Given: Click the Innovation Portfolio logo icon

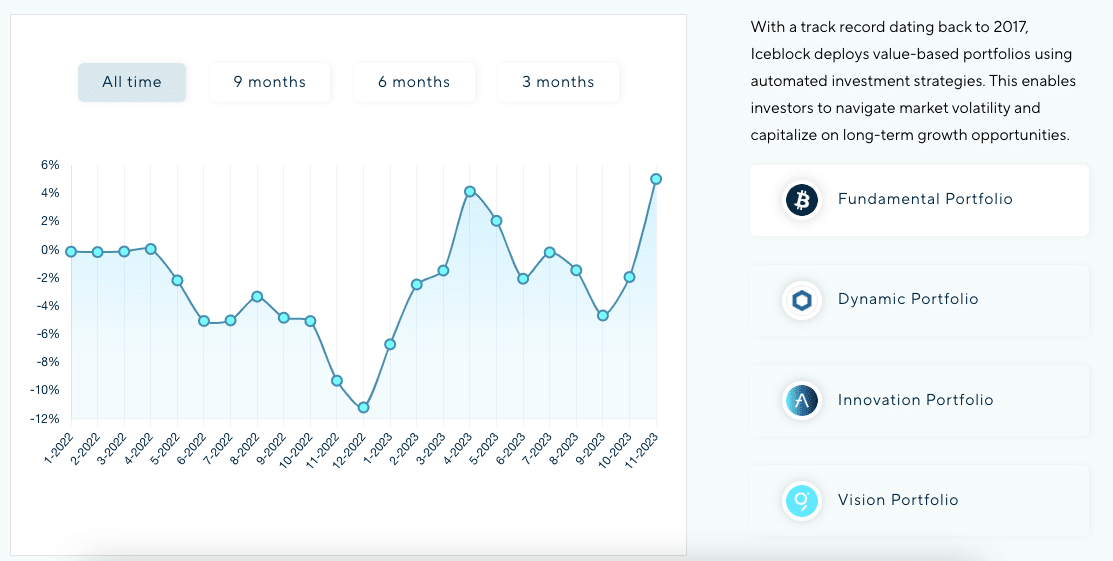Looking at the screenshot, I should click(x=802, y=401).
